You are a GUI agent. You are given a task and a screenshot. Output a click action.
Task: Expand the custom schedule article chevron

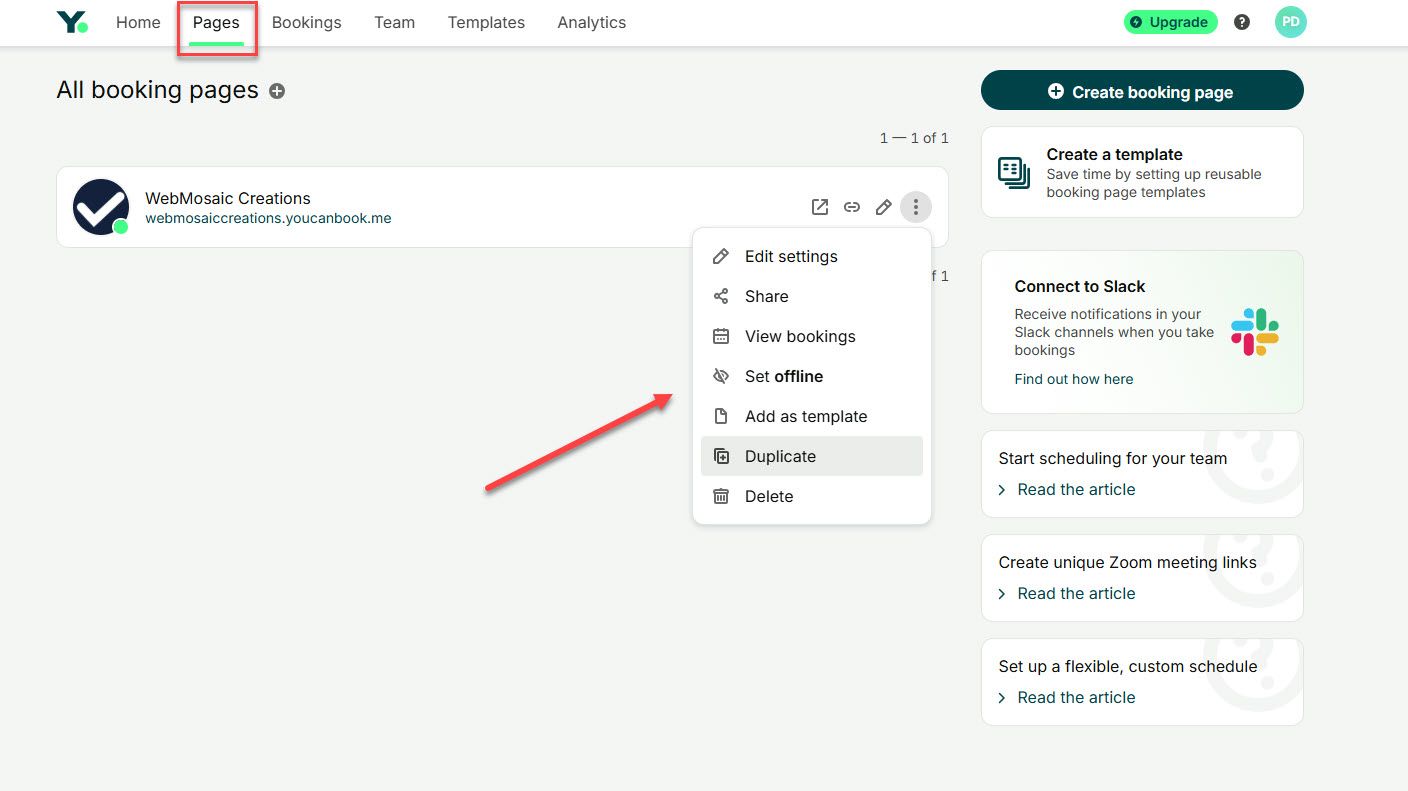[1001, 697]
